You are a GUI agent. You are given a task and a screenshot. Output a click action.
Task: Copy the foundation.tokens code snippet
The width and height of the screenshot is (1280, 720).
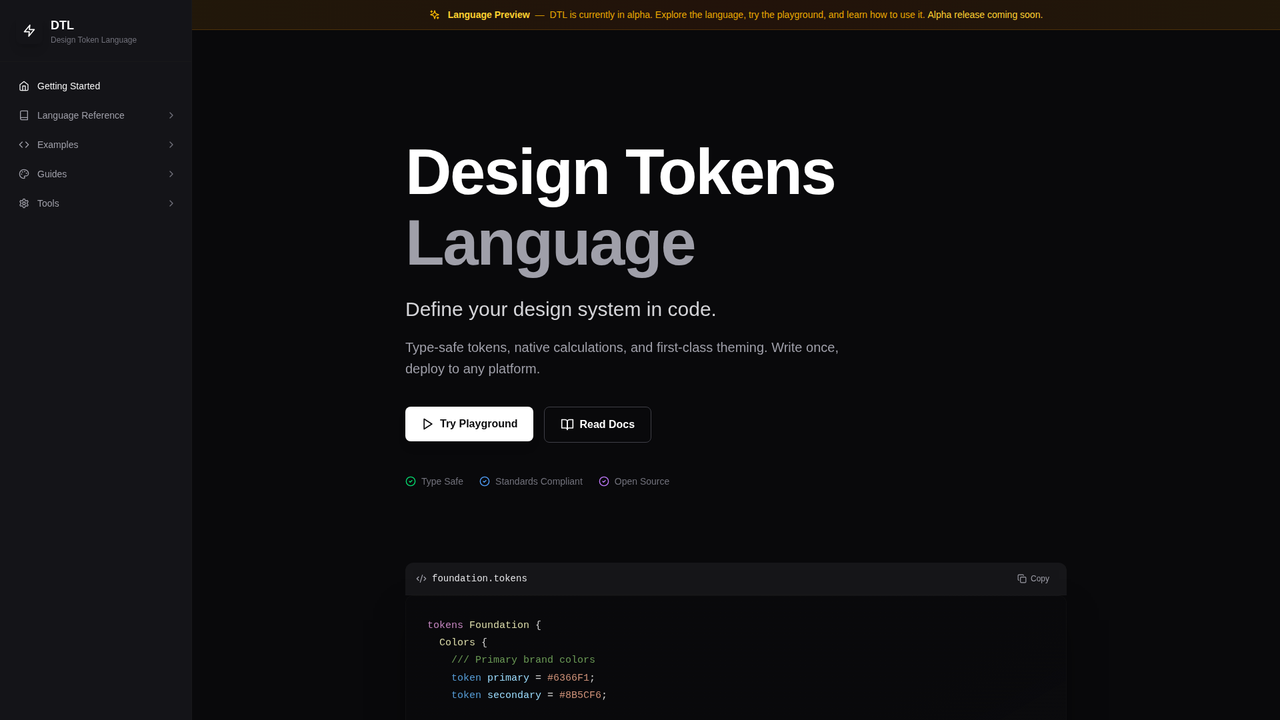(x=1033, y=578)
